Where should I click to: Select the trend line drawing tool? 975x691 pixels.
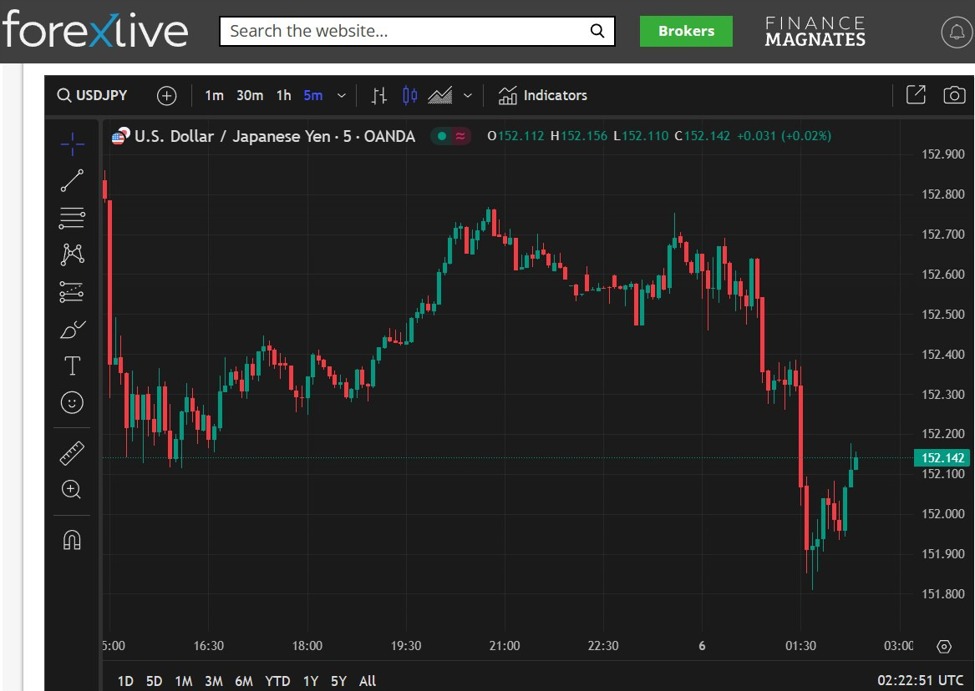72,181
